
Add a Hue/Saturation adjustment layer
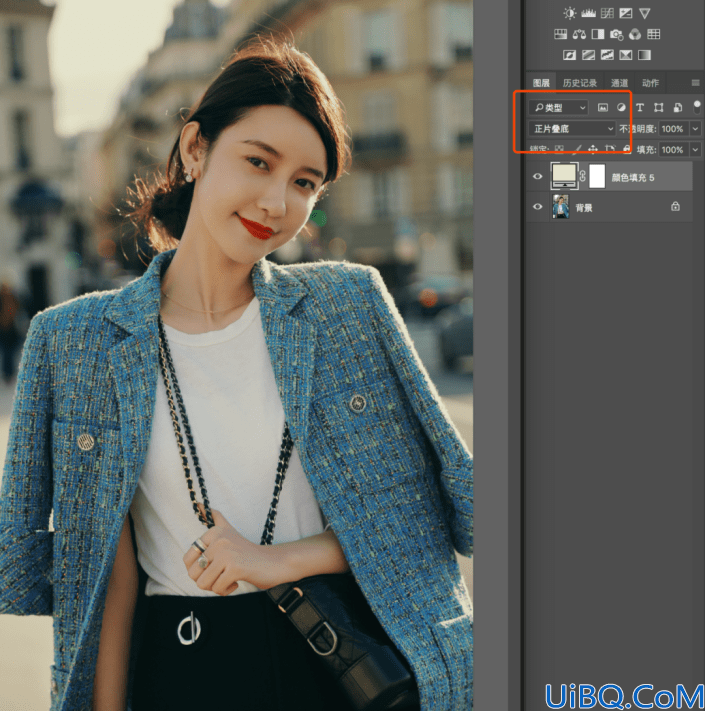point(561,34)
